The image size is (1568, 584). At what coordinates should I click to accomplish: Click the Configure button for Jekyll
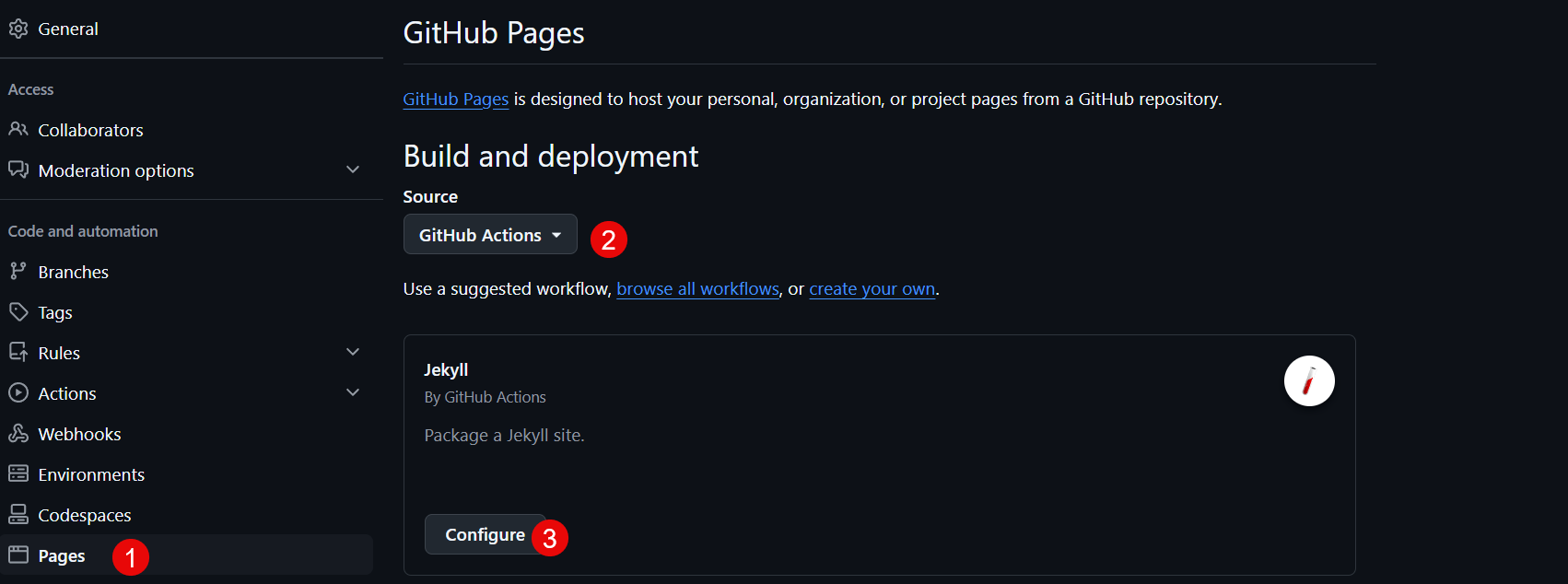(485, 534)
